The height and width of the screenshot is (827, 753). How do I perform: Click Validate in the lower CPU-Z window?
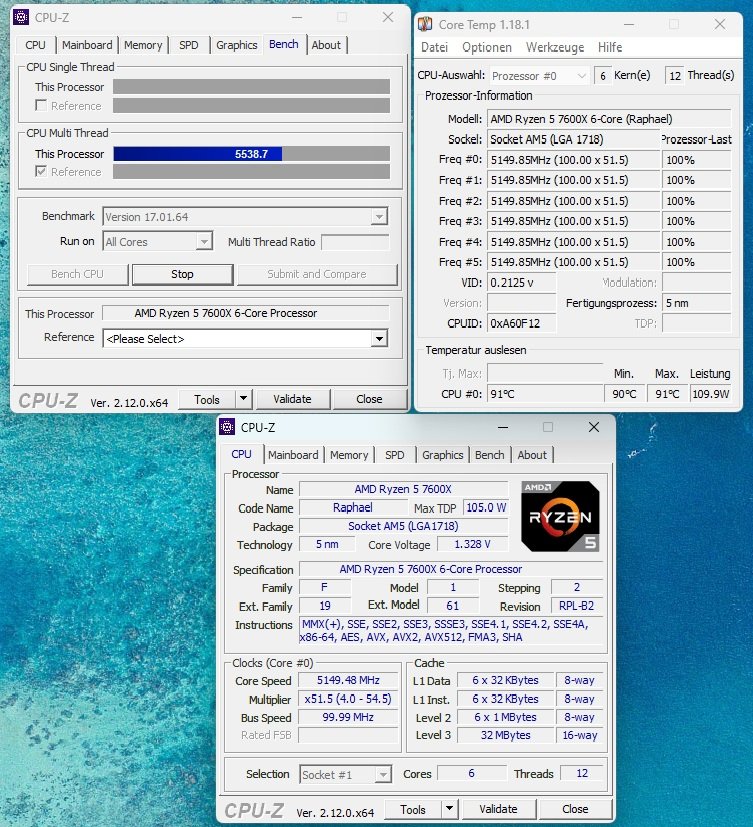click(x=498, y=809)
